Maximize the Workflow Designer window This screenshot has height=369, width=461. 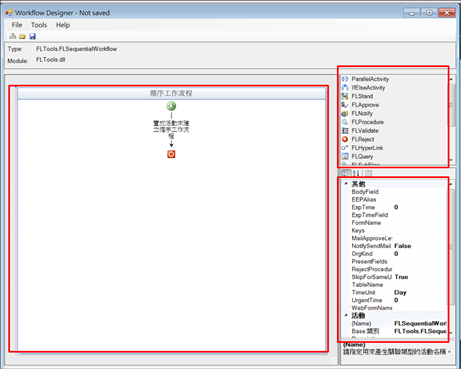(x=429, y=13)
